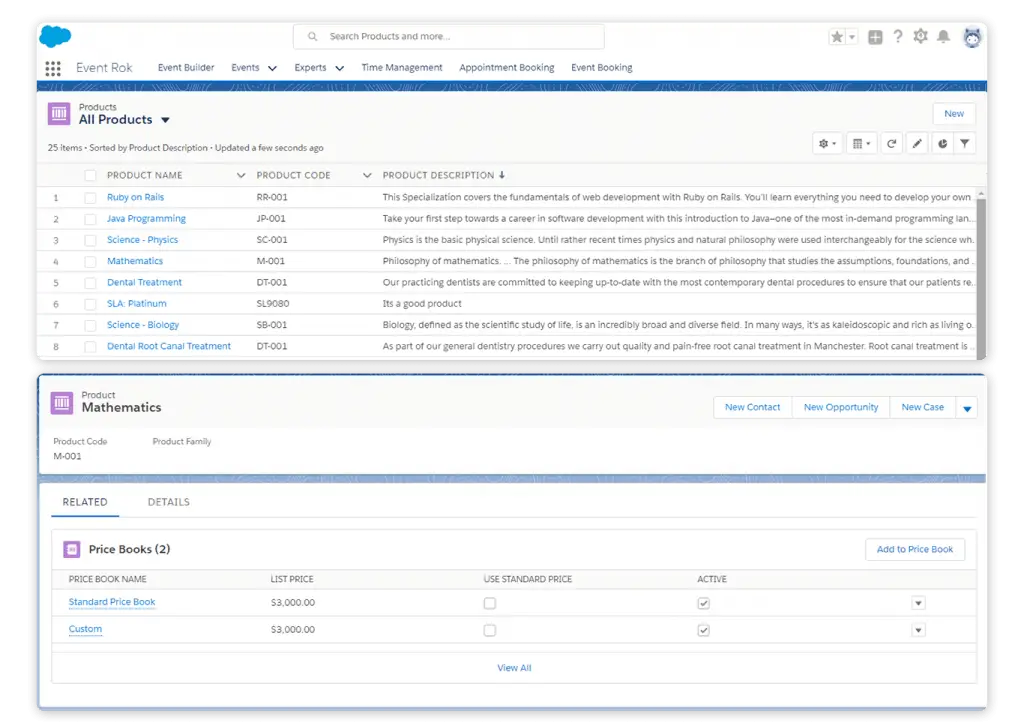Image resolution: width=1024 pixels, height=726 pixels.
Task: Open the View All price books link
Action: [x=514, y=668]
